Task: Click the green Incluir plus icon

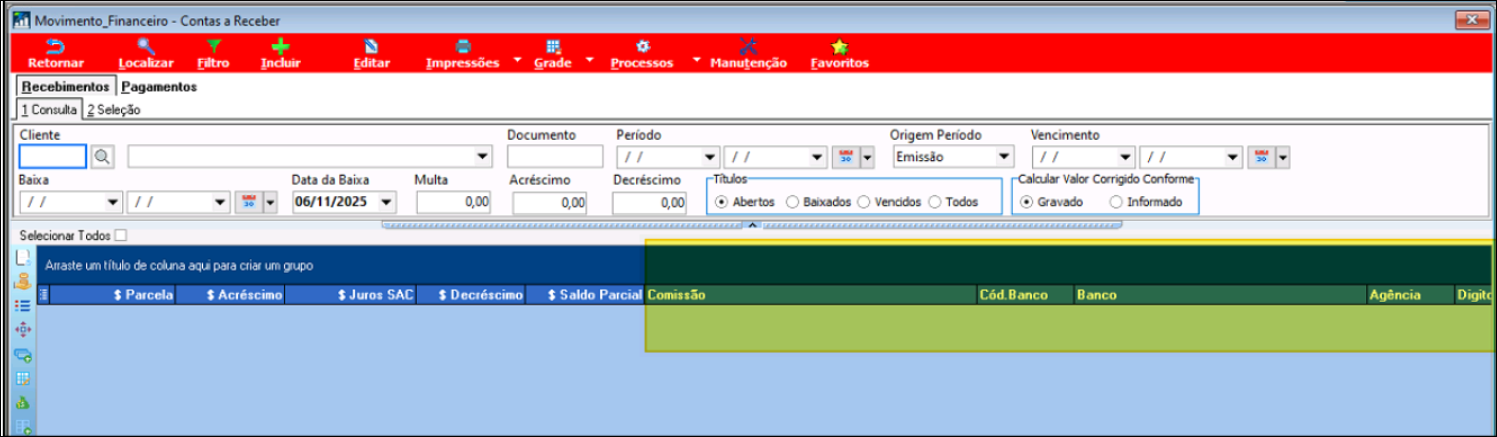Action: pyautogui.click(x=281, y=47)
